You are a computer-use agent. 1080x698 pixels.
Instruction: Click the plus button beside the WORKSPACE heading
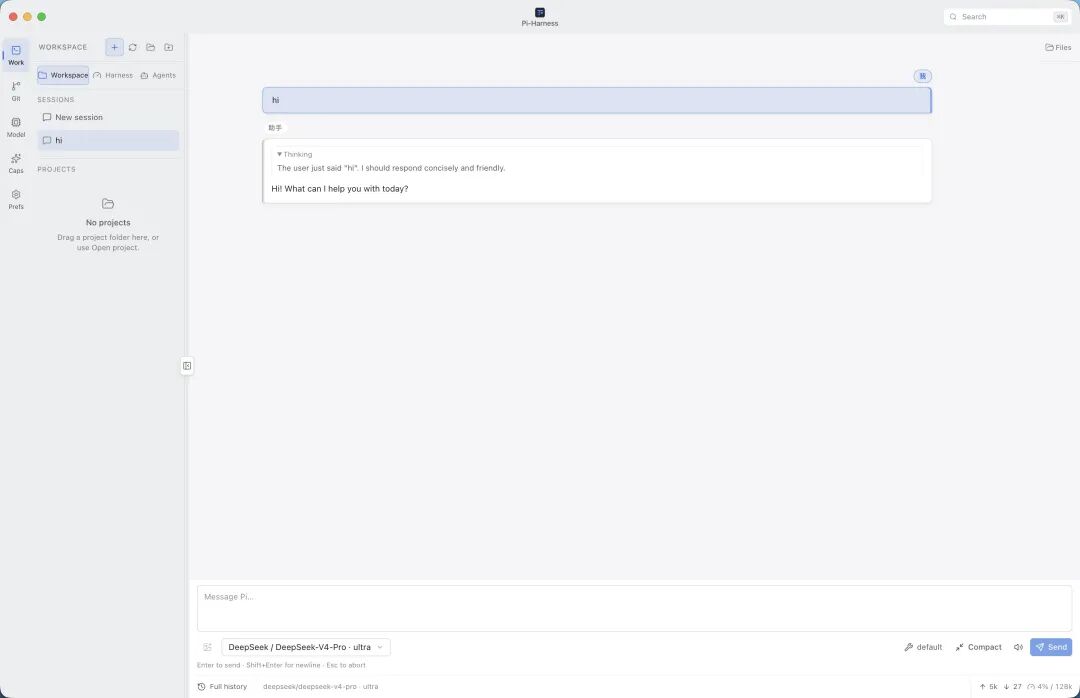(114, 47)
